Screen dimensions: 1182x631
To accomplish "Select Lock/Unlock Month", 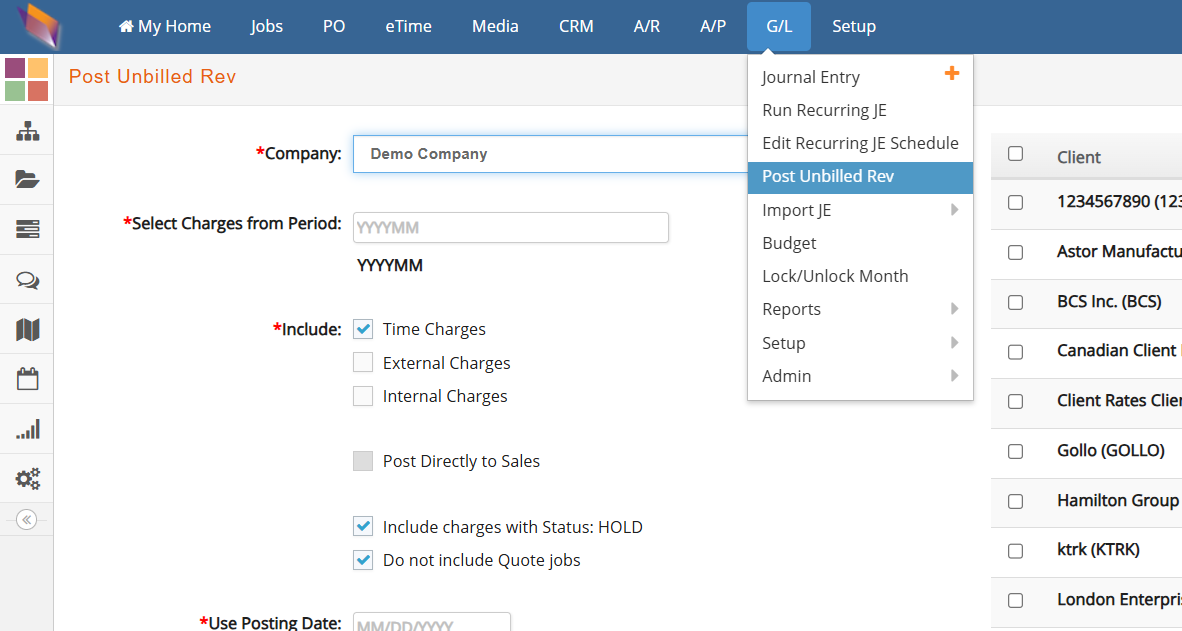I will click(835, 276).
